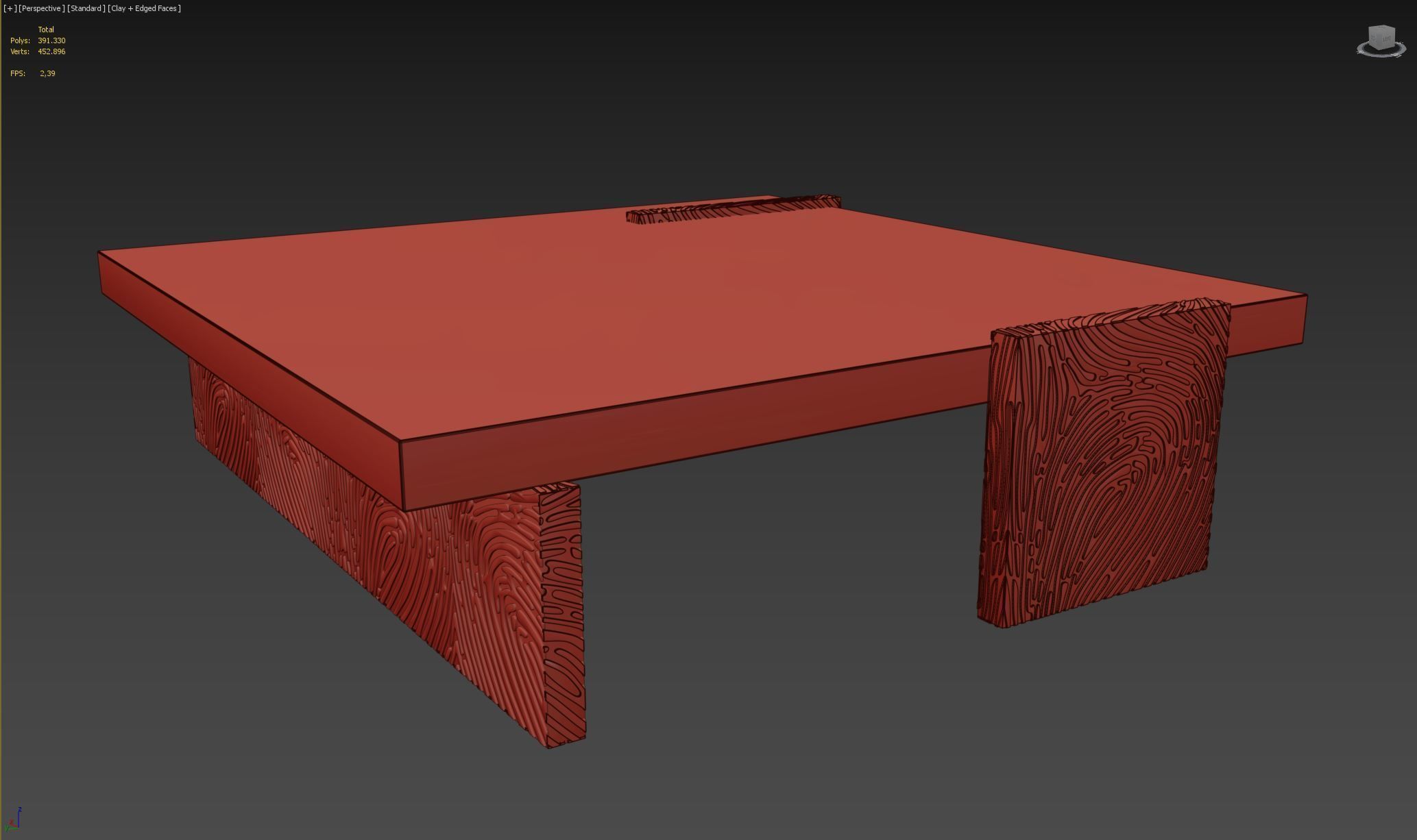
Task: Open the Clay + Edged Faces display menu
Action: click(x=144, y=8)
